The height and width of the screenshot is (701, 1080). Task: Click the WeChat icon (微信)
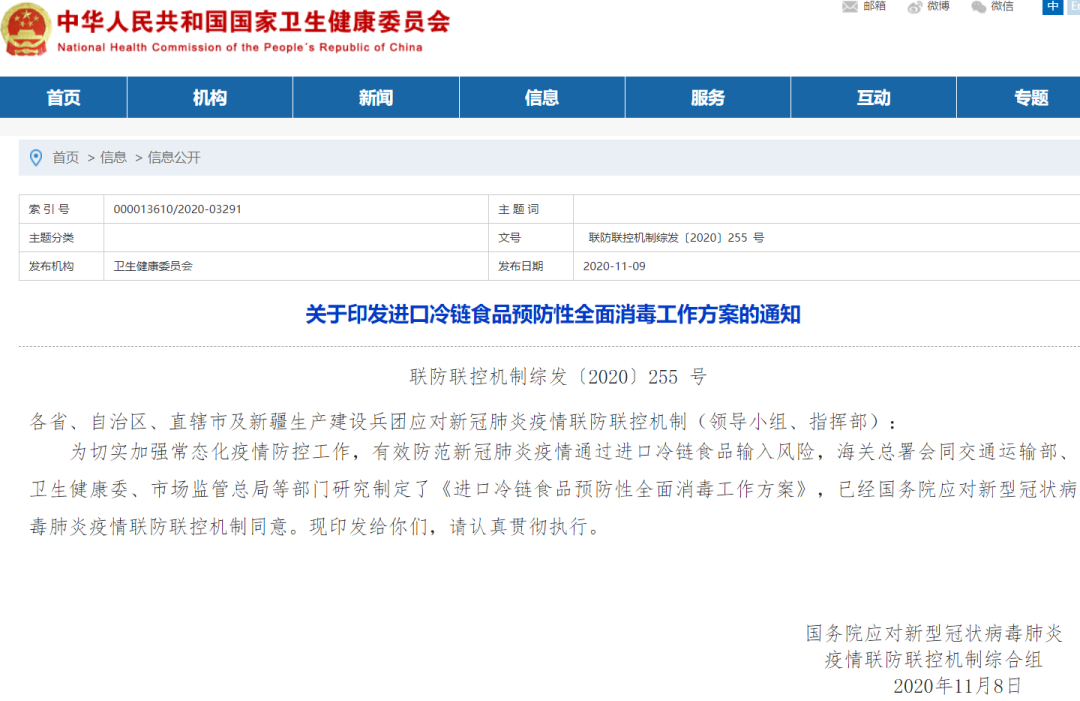(979, 7)
